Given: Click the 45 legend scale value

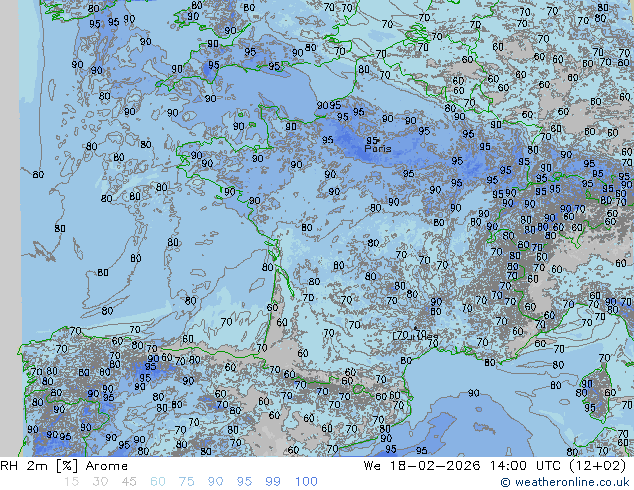Looking at the screenshot, I should coord(129,482).
